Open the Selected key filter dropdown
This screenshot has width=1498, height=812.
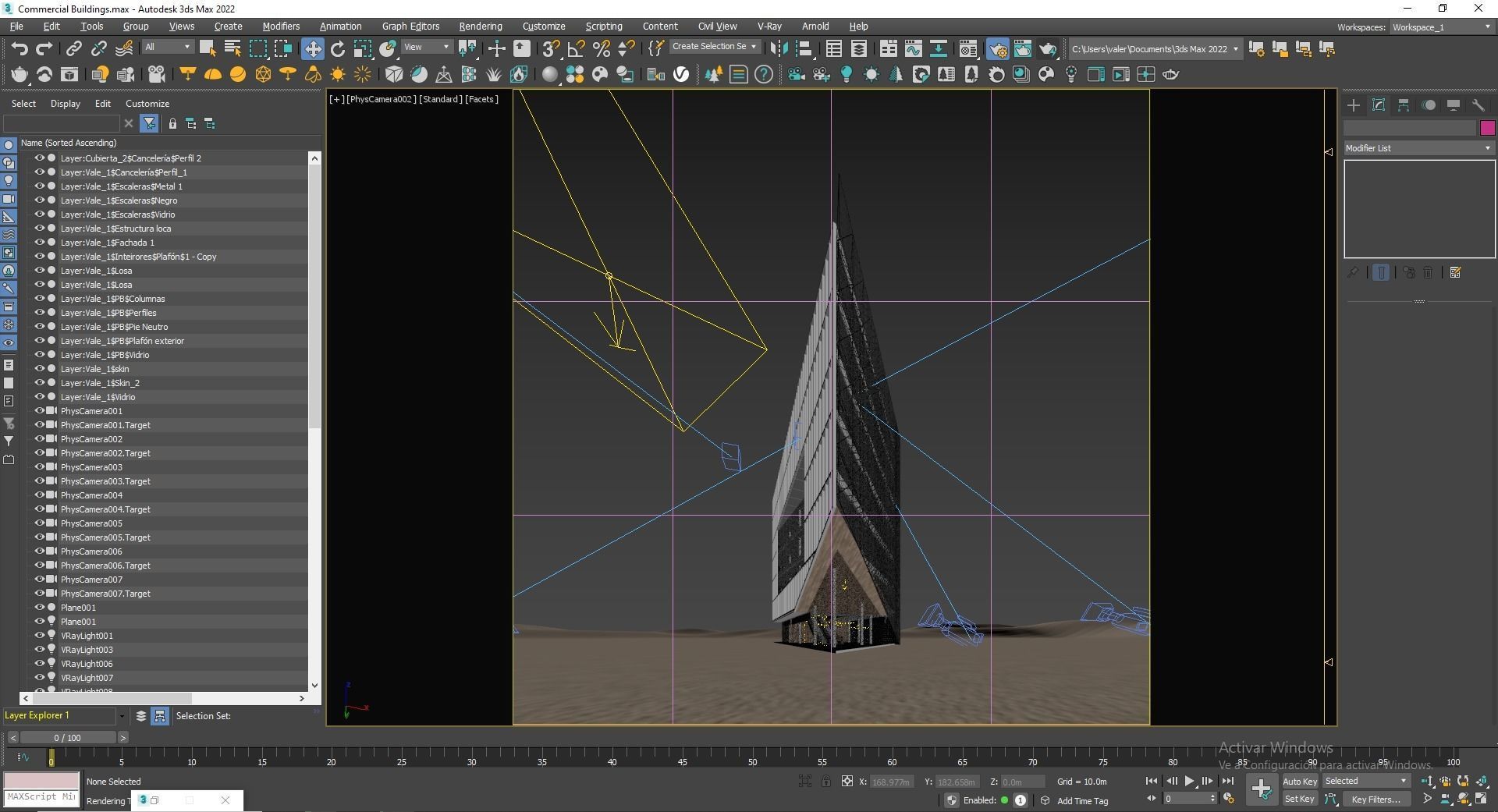tap(1366, 781)
